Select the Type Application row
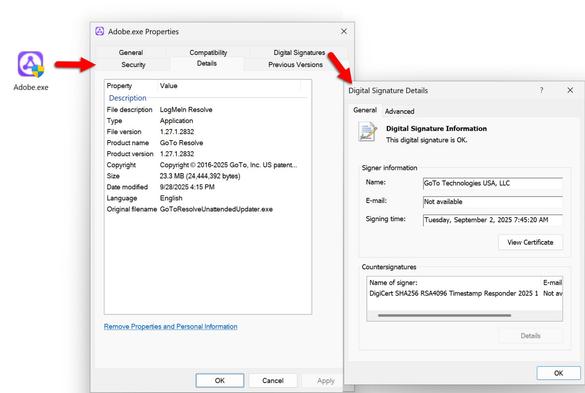Image resolution: width=585 pixels, height=393 pixels. click(x=208, y=121)
